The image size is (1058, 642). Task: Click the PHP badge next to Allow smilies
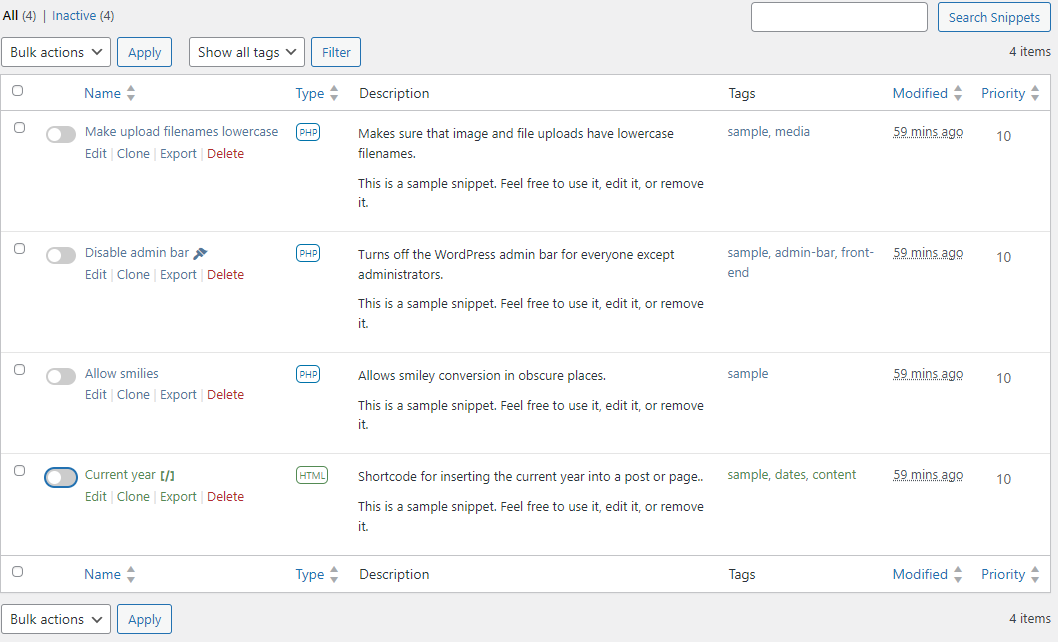pos(307,373)
